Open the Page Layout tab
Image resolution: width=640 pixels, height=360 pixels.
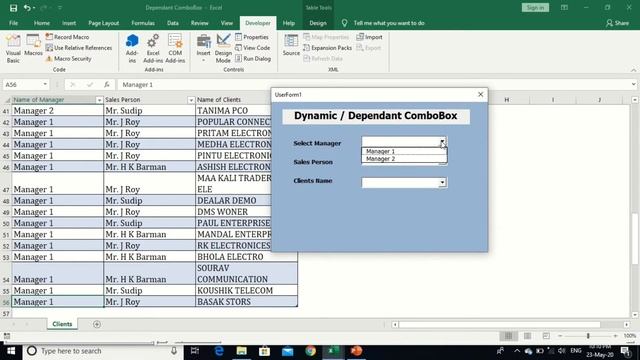coord(104,23)
